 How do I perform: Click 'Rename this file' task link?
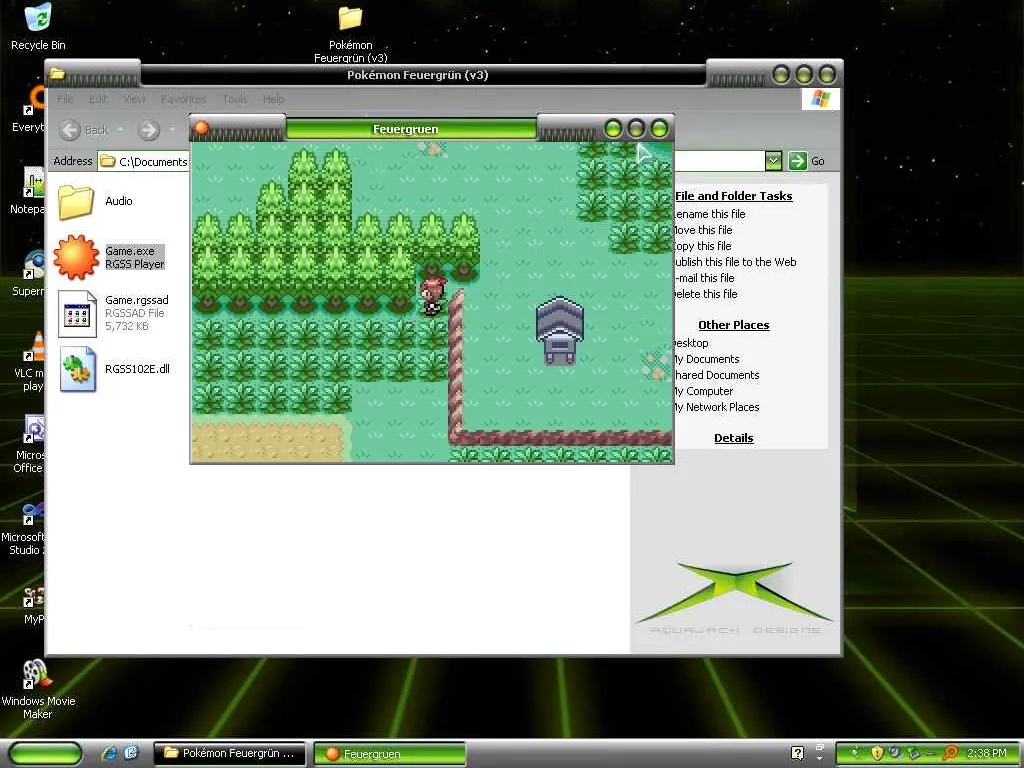710,214
